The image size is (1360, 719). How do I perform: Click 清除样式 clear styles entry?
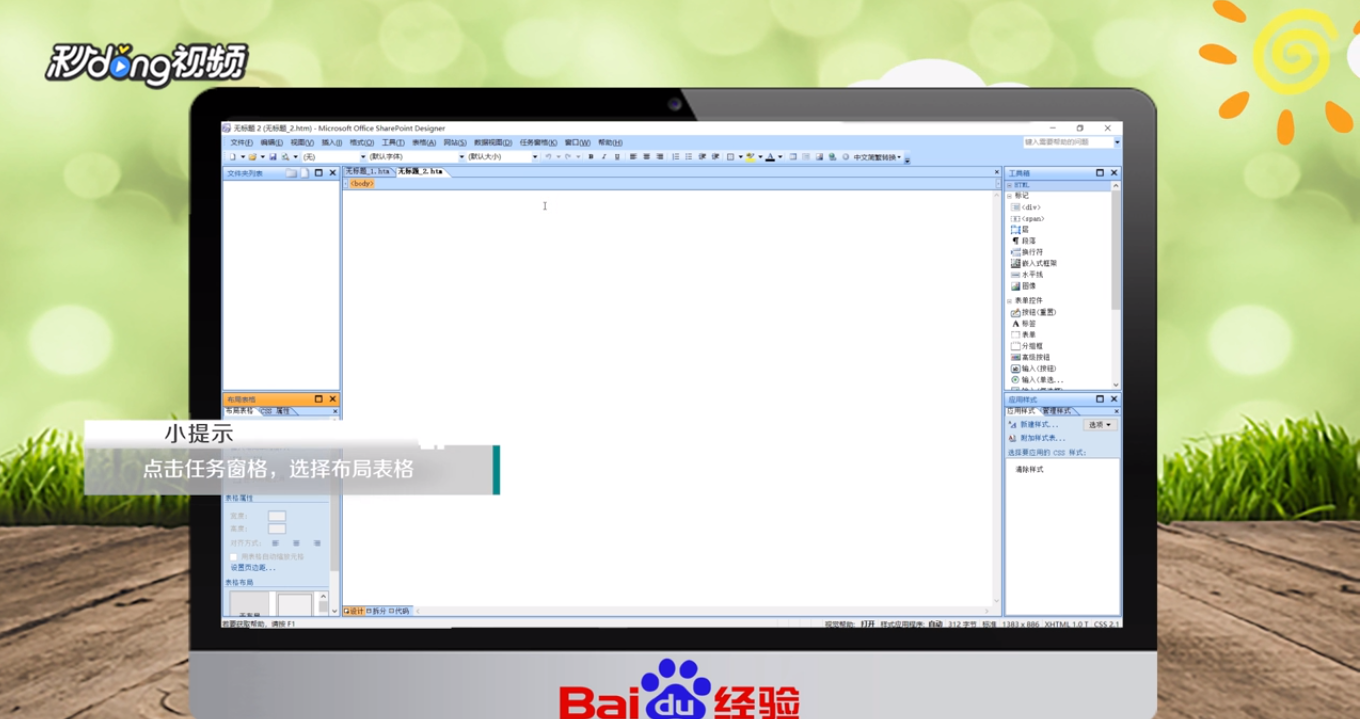click(1029, 469)
